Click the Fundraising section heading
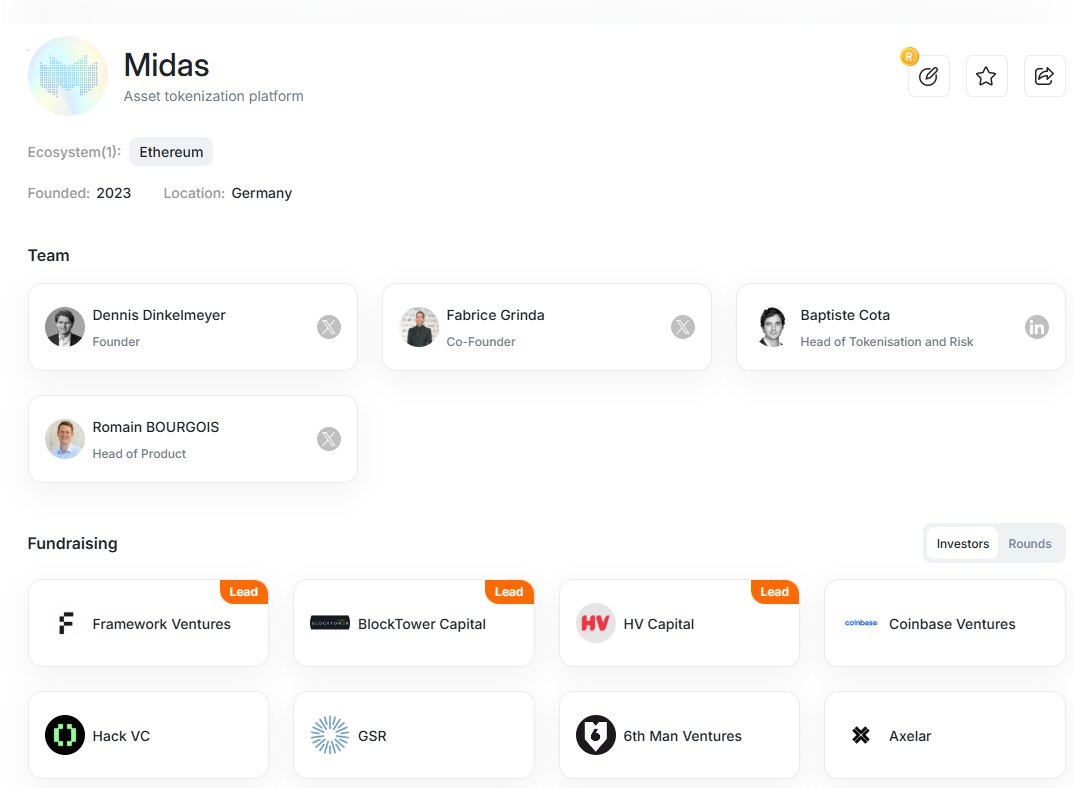The height and width of the screenshot is (788, 1074). (x=73, y=543)
